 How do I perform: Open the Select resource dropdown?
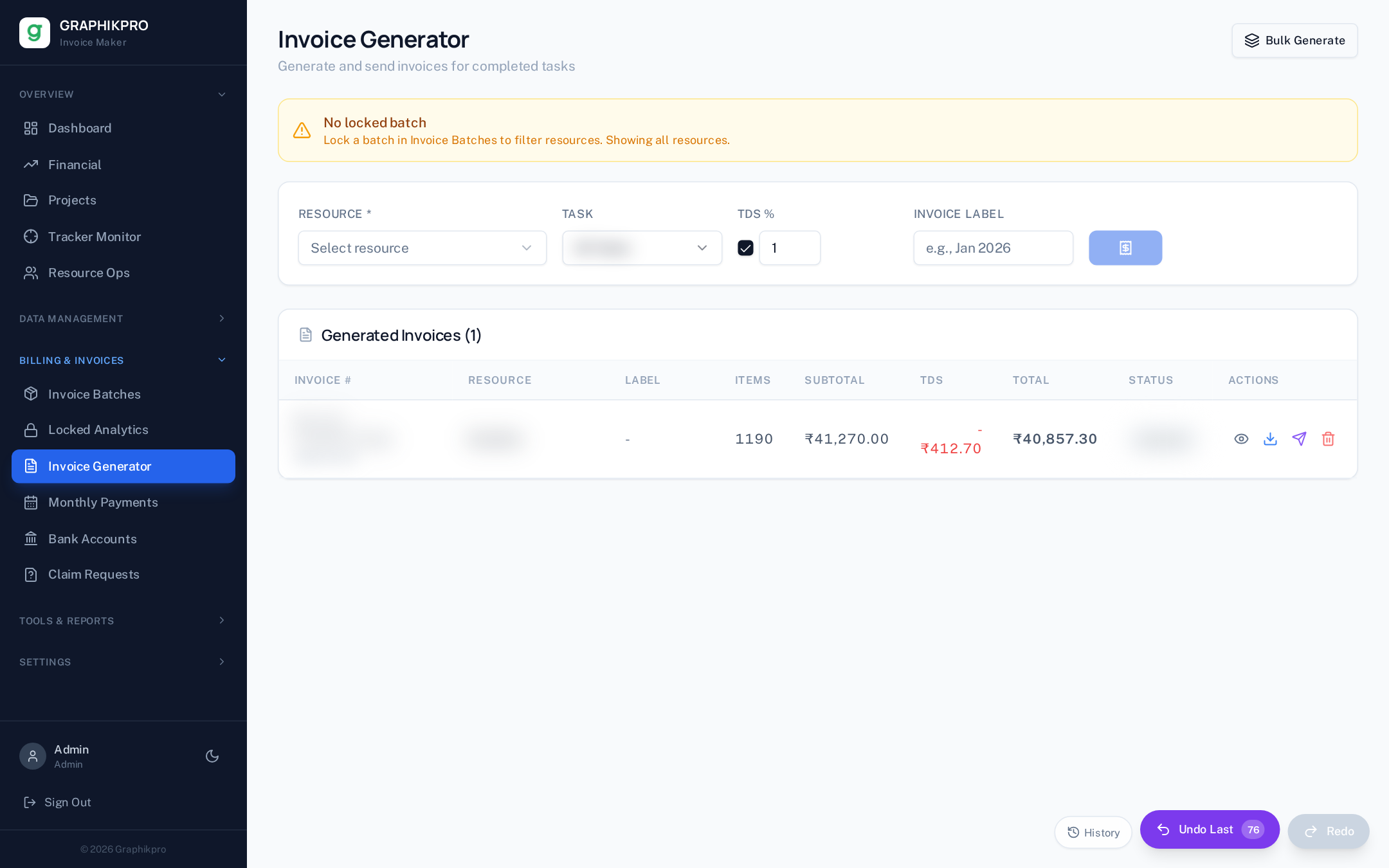pyautogui.click(x=422, y=248)
